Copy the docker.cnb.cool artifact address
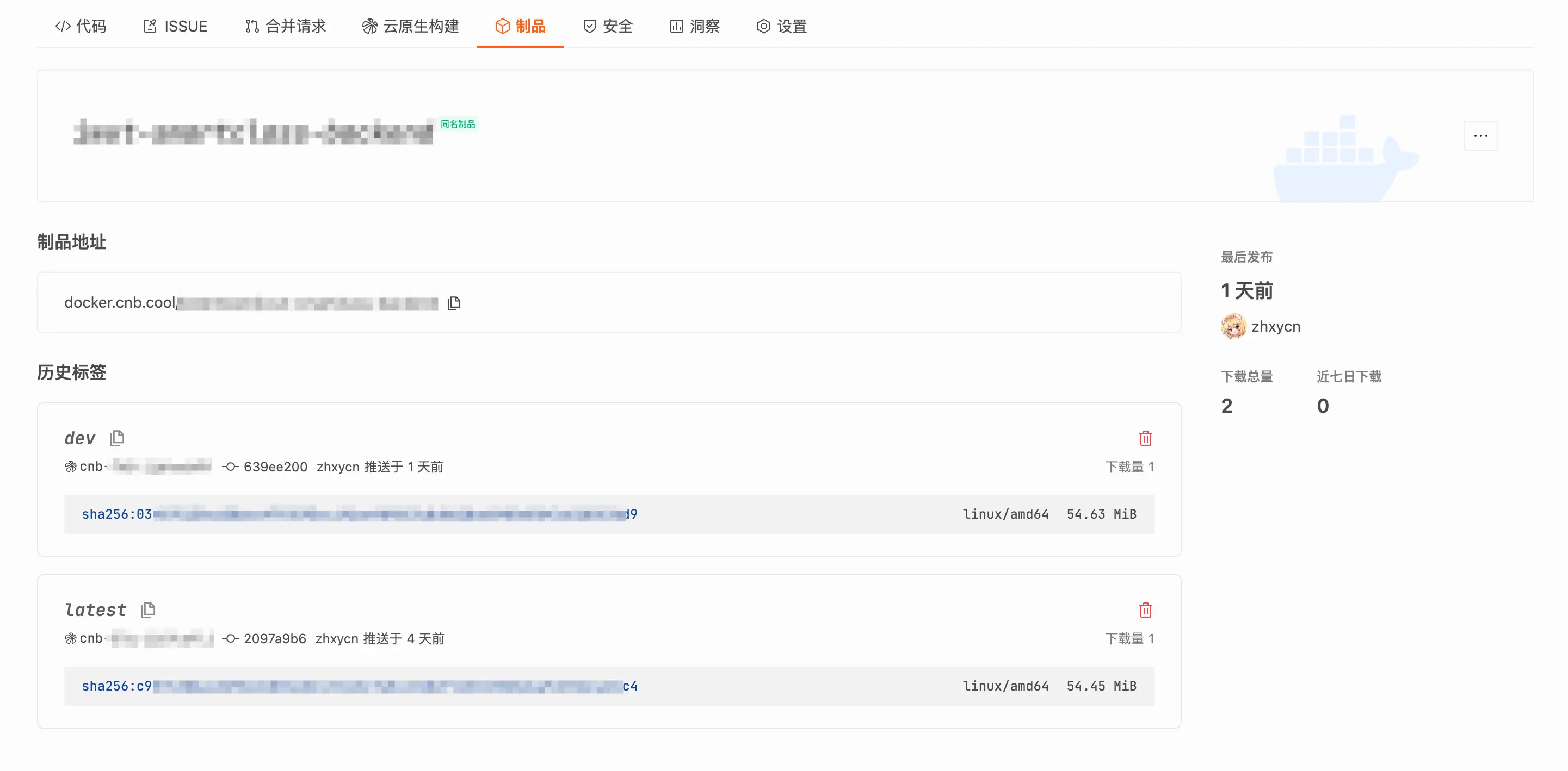 click(453, 302)
